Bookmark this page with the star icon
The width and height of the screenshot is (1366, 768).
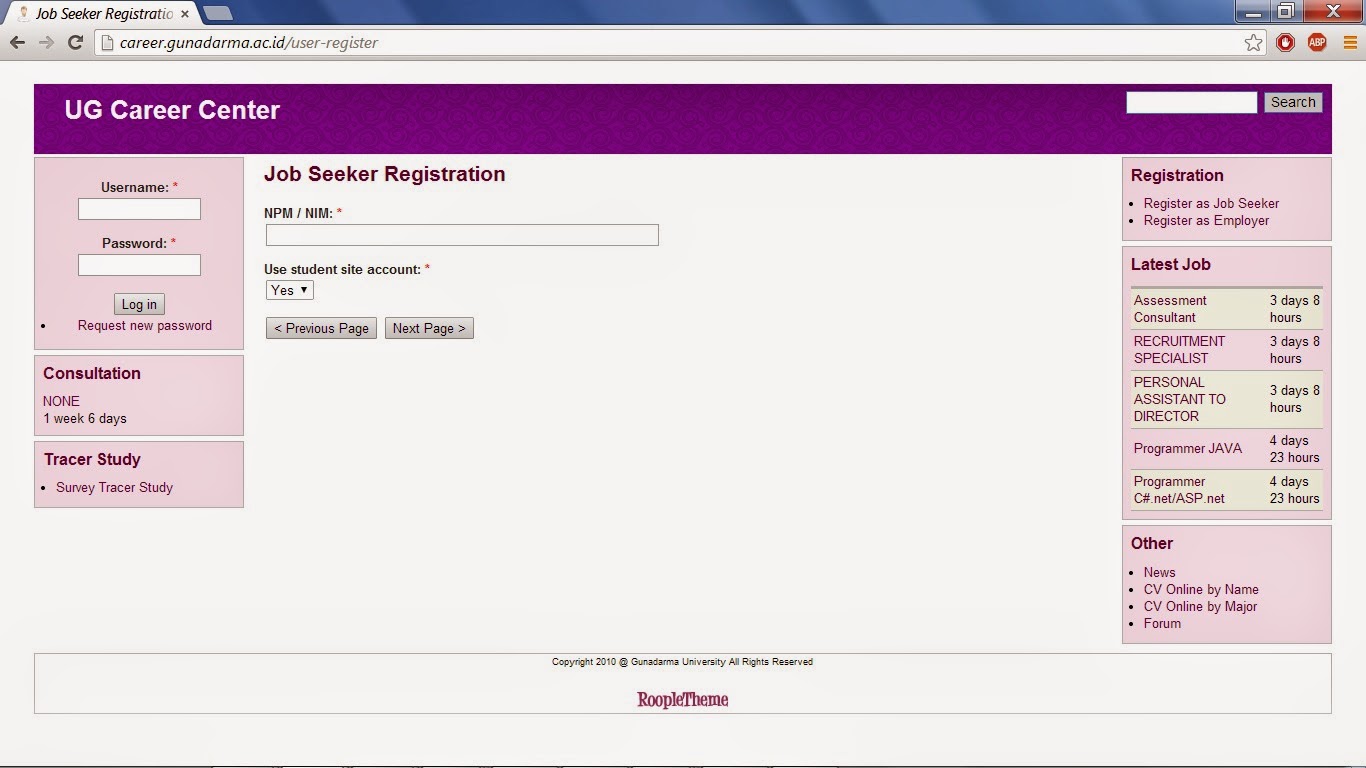[1253, 42]
